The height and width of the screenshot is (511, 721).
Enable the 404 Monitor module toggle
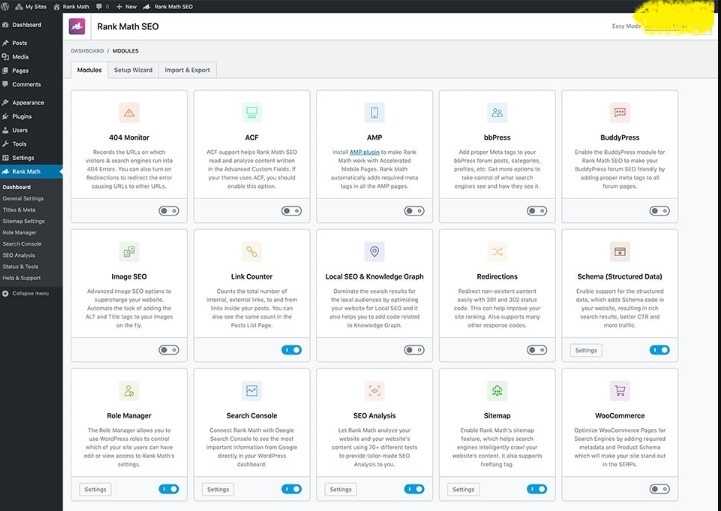(x=169, y=211)
